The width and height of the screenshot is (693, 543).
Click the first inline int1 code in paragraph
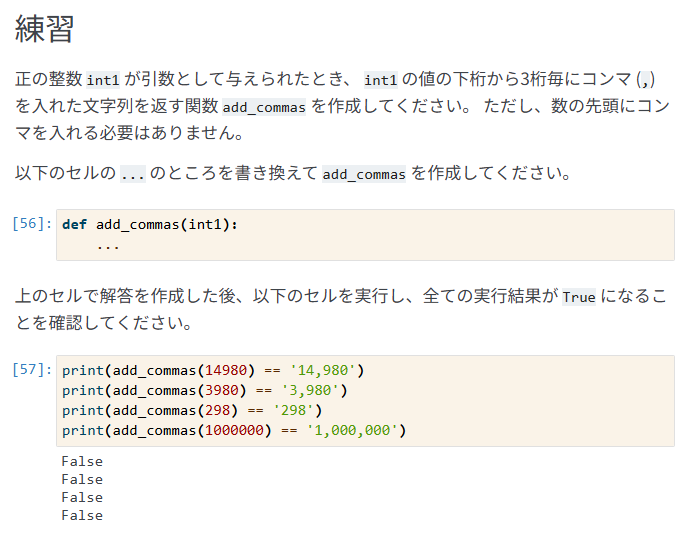(103, 80)
